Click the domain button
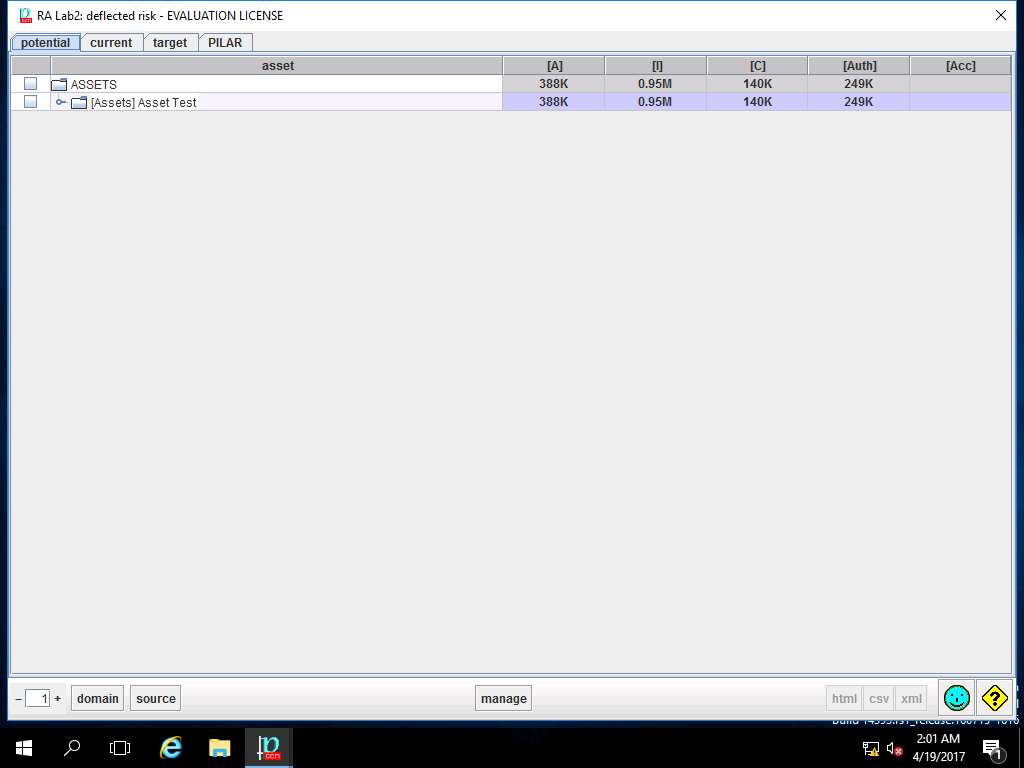 (97, 698)
